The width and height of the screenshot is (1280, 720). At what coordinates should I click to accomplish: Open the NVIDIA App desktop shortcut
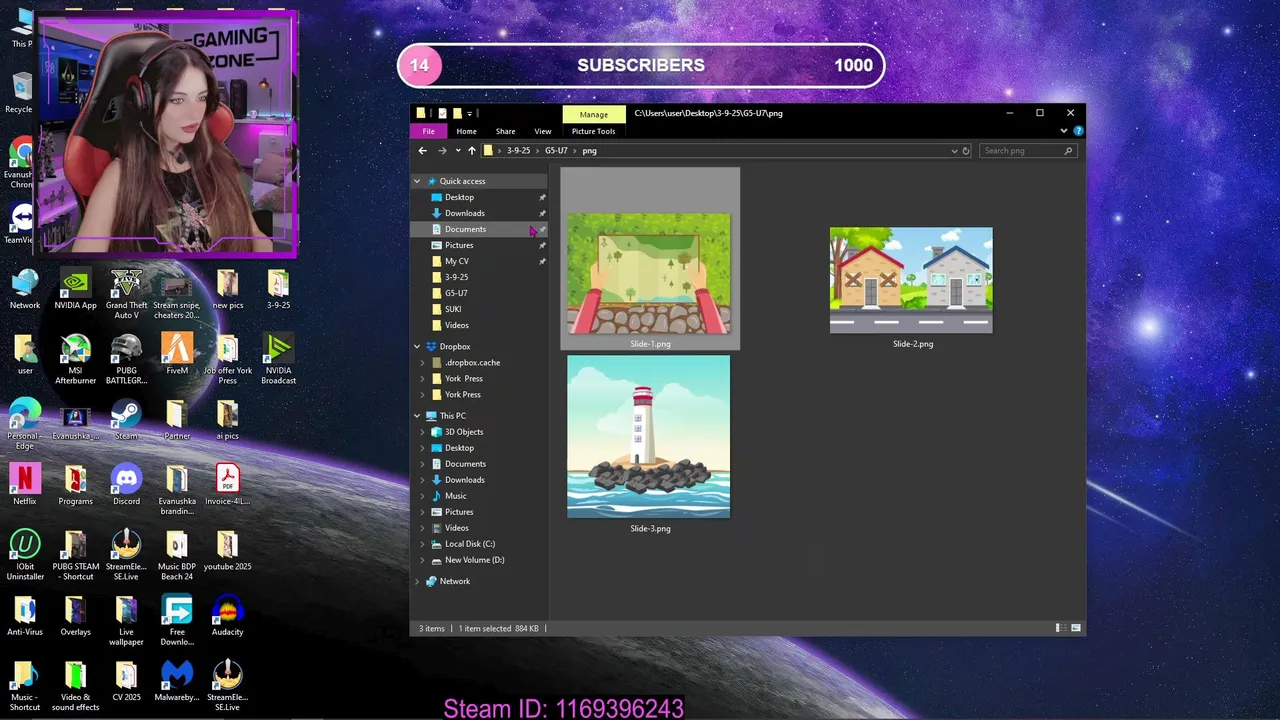[x=75, y=290]
